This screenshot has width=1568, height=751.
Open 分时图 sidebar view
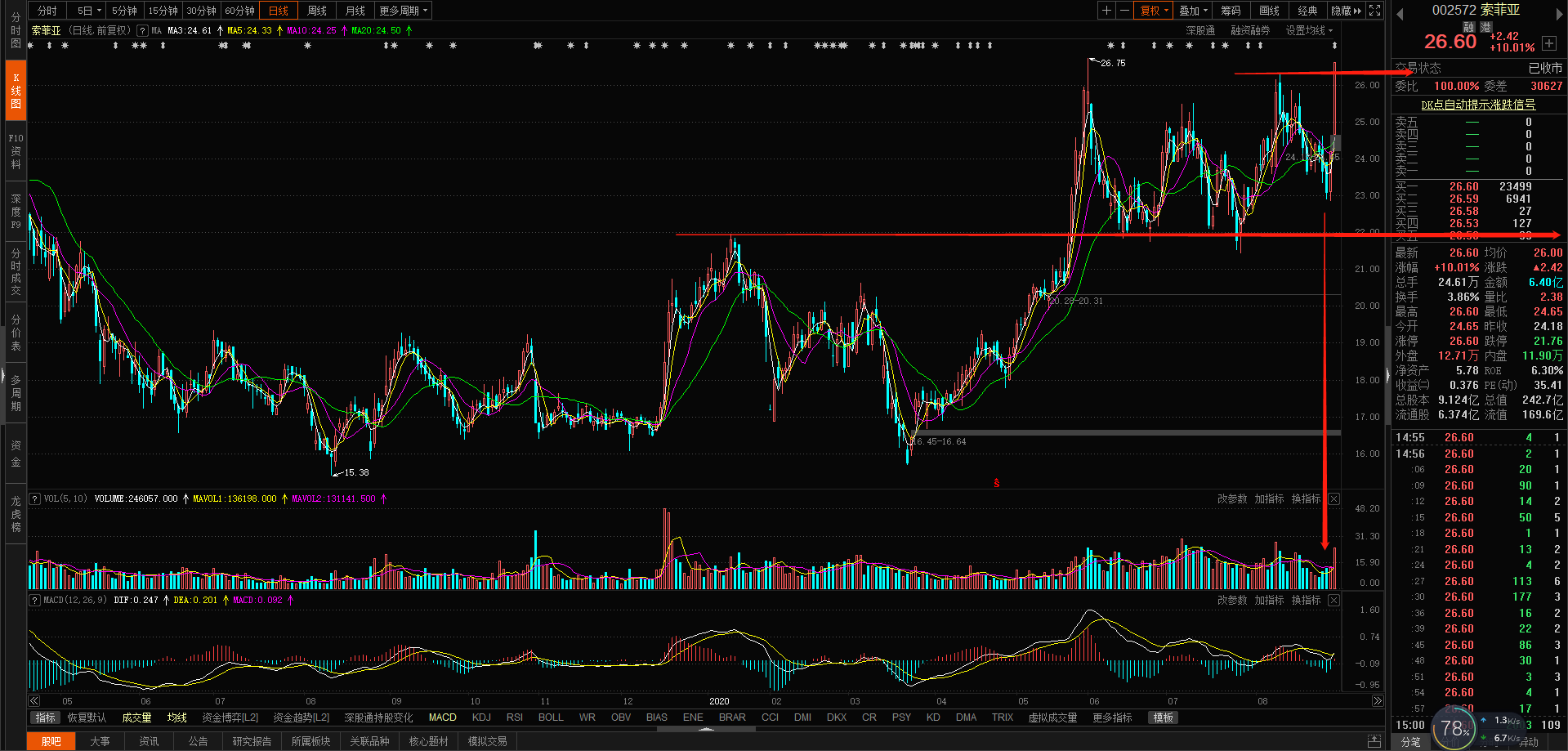[x=16, y=30]
